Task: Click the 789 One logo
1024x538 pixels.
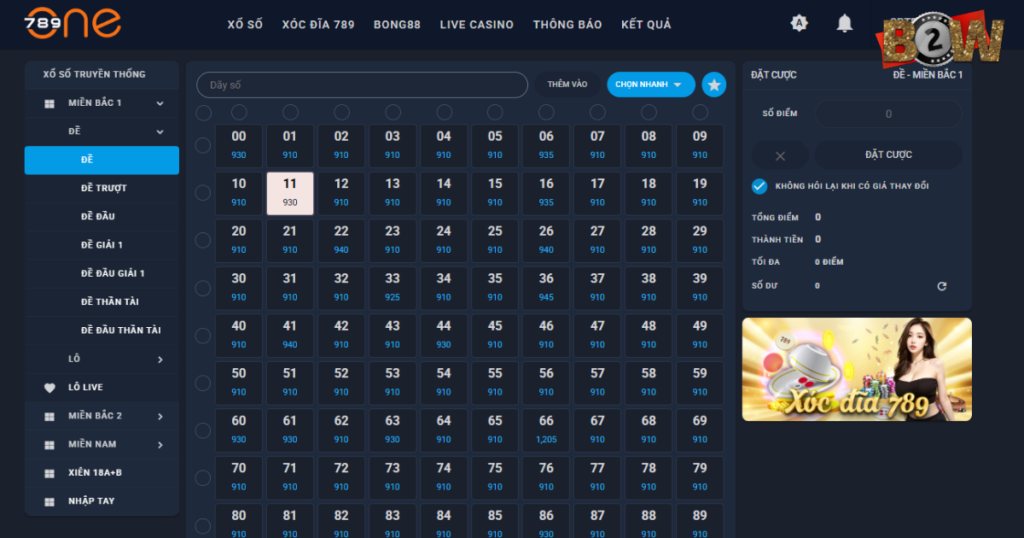Action: 75,23
